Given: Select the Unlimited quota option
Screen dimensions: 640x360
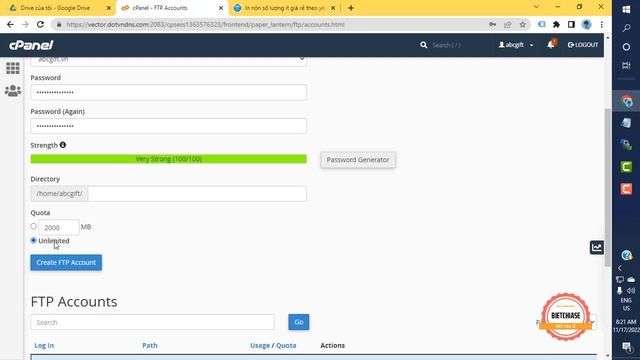Looking at the screenshot, I should point(33,240).
